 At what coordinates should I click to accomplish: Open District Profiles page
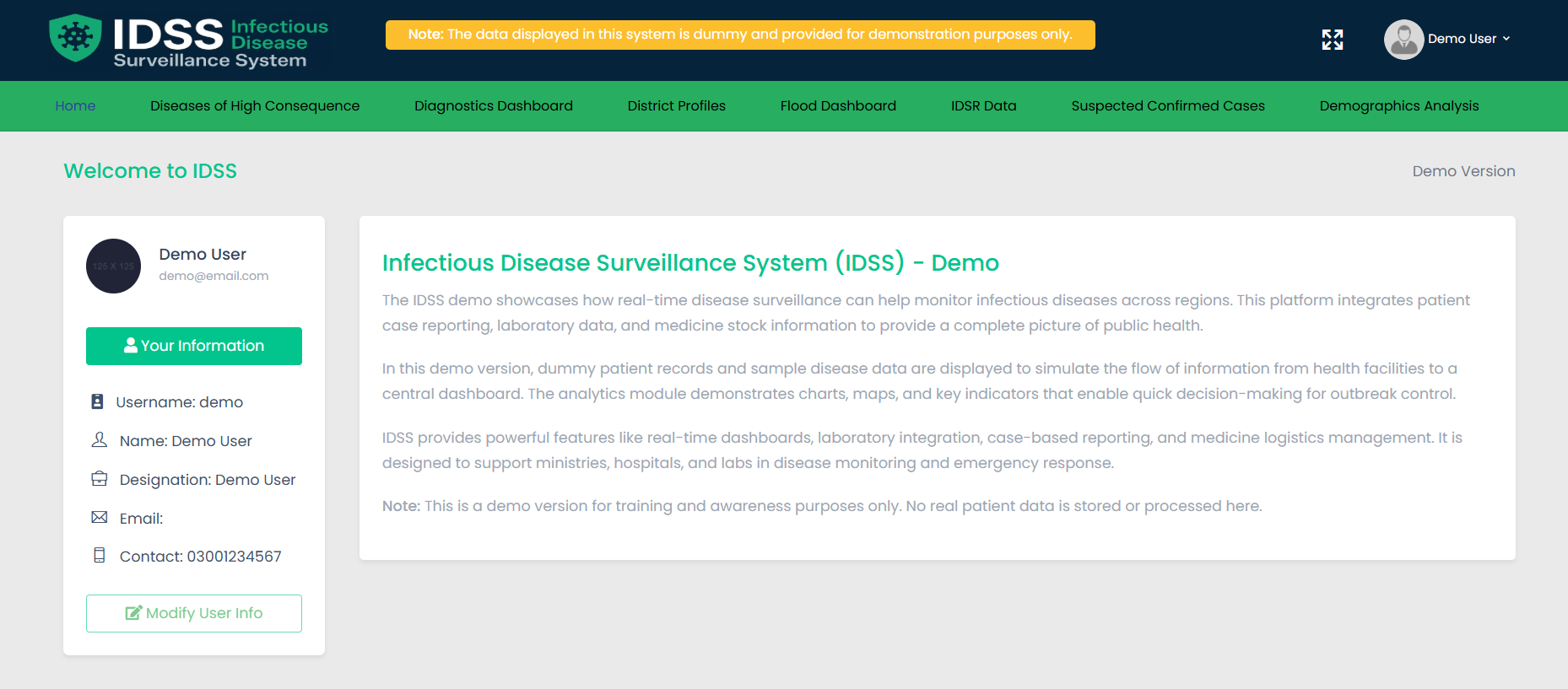(676, 106)
